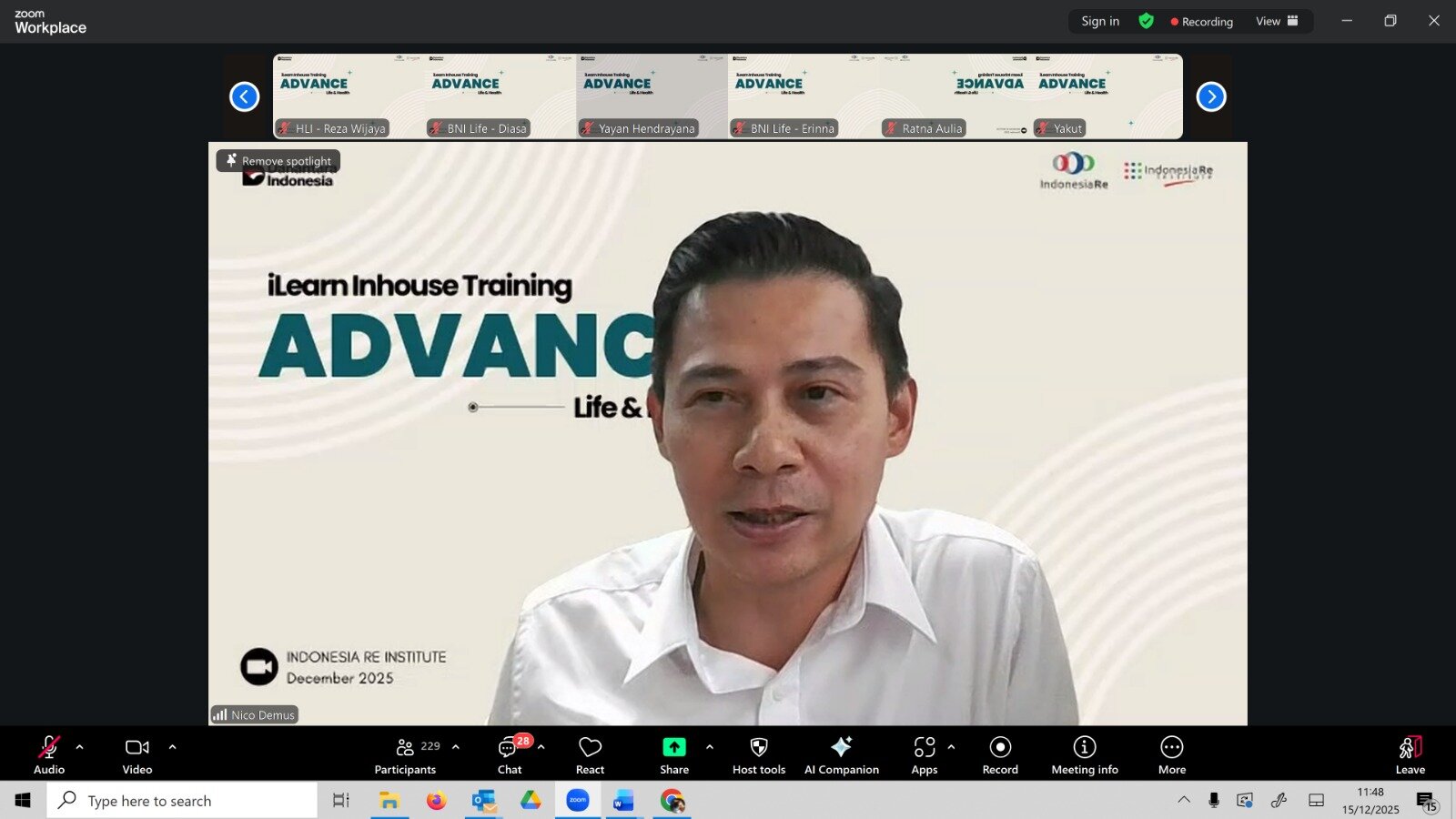Viewport: 1456px width, 819px height.
Task: Toggle the Video camera on or off
Action: [x=137, y=755]
